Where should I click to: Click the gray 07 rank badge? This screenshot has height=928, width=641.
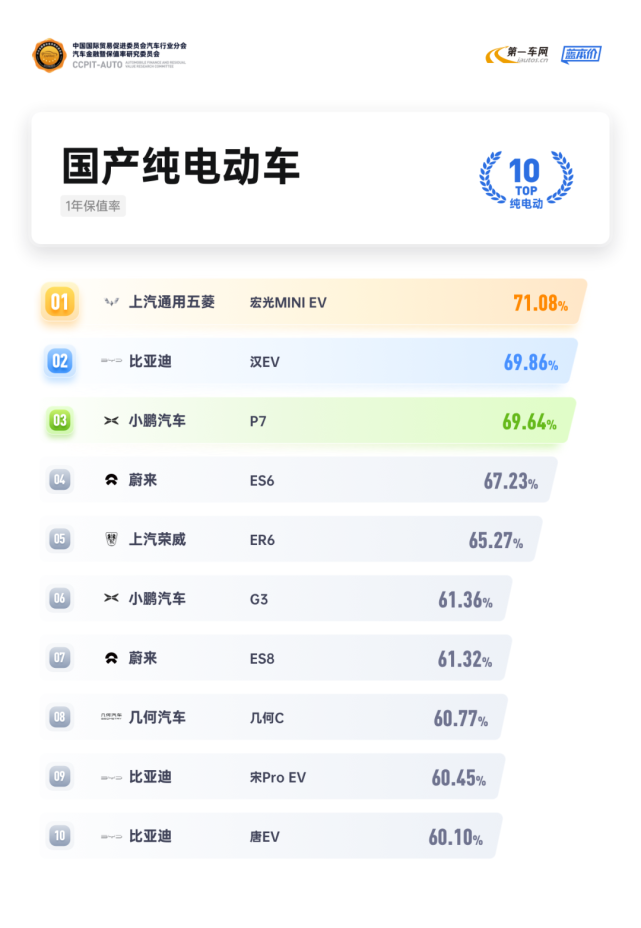(60, 658)
